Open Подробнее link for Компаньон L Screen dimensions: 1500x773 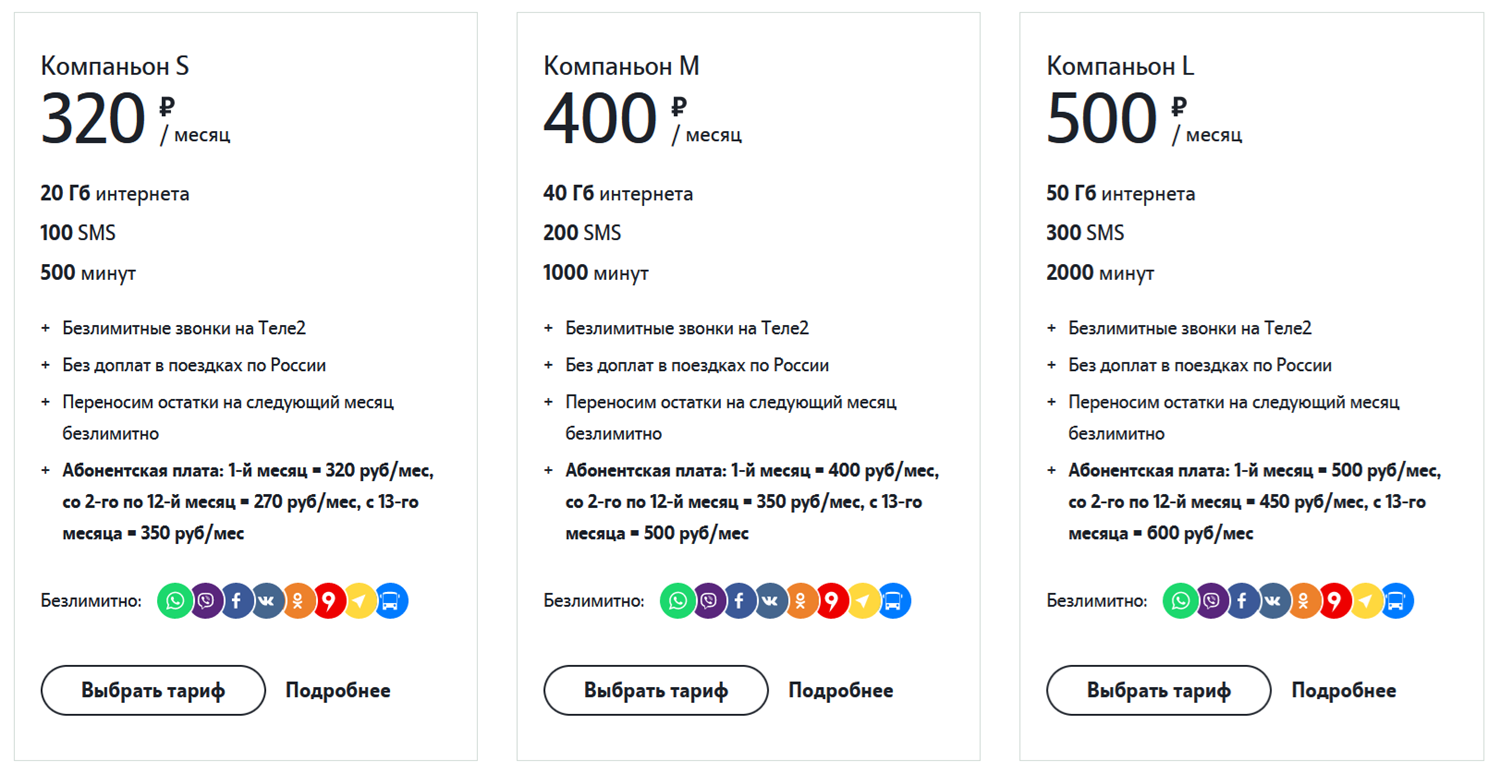point(1344,690)
